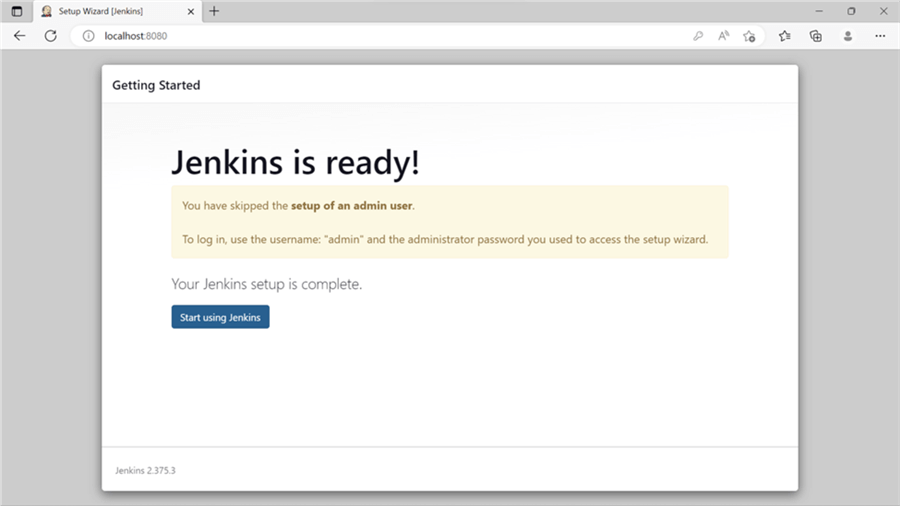
Task: Click the 'Jenkins 2.375.3' version text
Action: (145, 470)
